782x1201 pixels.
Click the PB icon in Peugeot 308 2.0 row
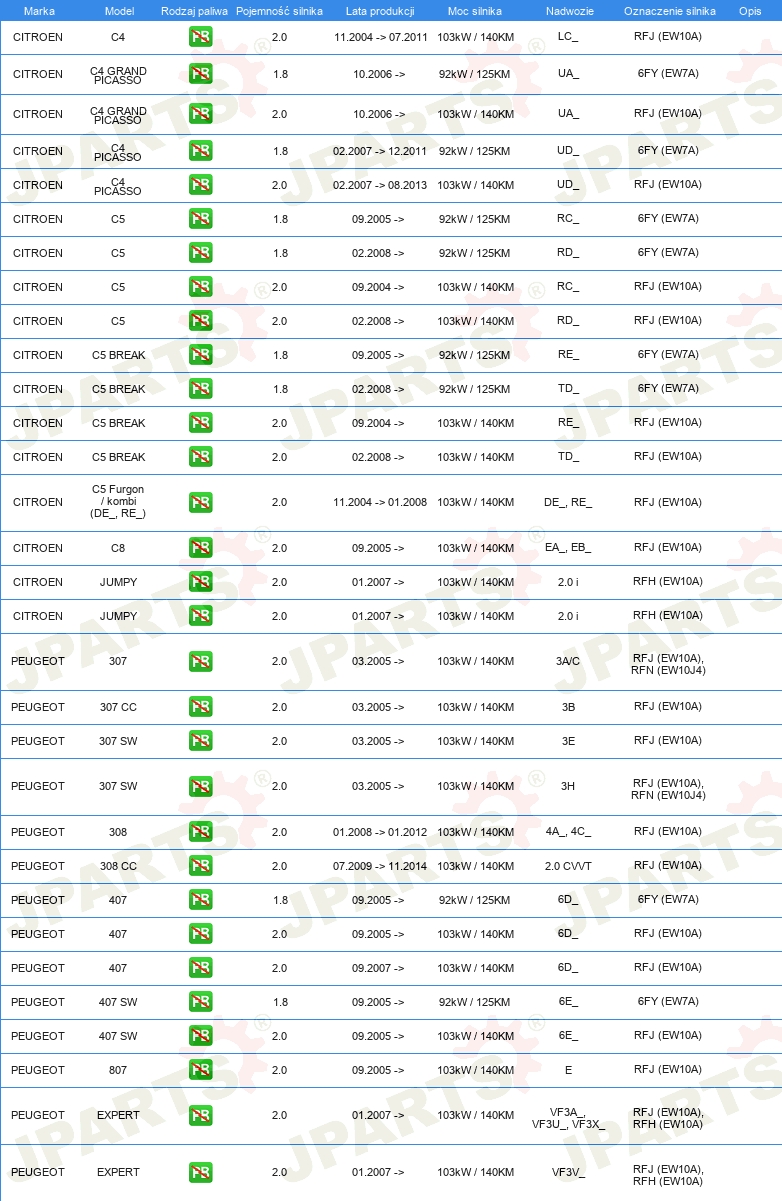[201, 832]
